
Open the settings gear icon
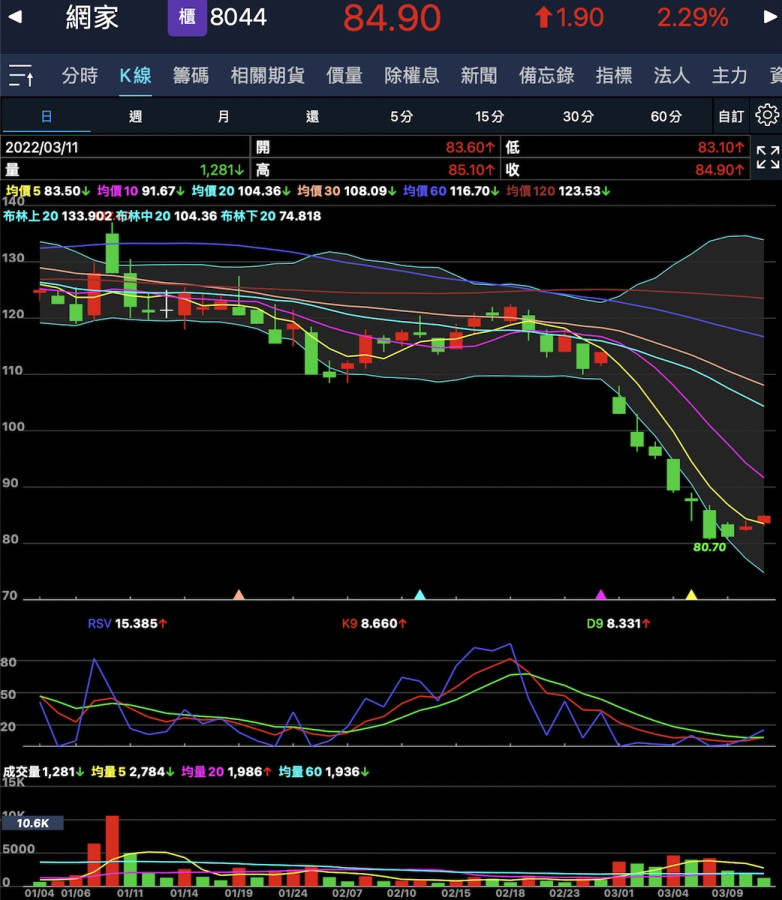(767, 116)
